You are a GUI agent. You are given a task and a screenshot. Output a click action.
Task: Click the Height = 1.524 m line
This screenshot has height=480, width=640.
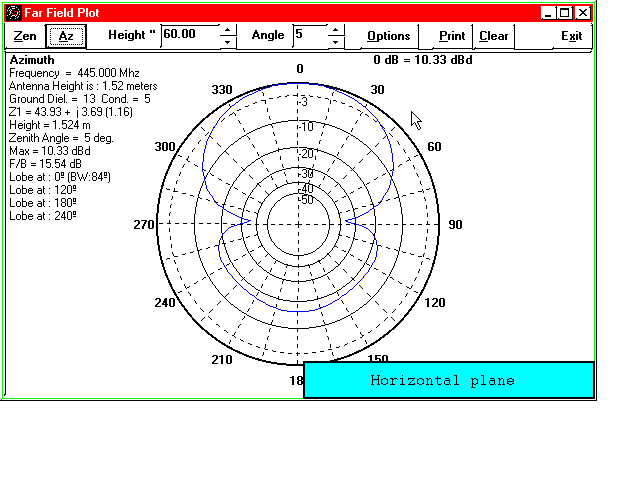tap(50, 125)
